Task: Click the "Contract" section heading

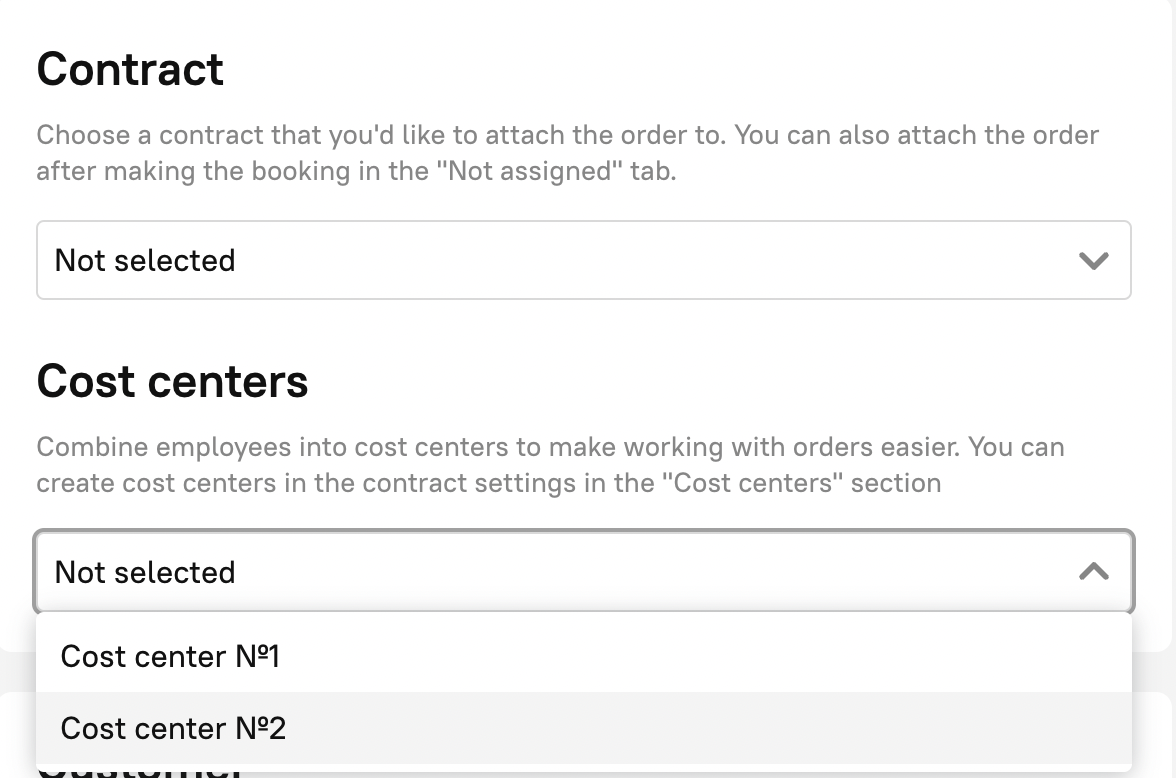Action: pyautogui.click(x=130, y=69)
